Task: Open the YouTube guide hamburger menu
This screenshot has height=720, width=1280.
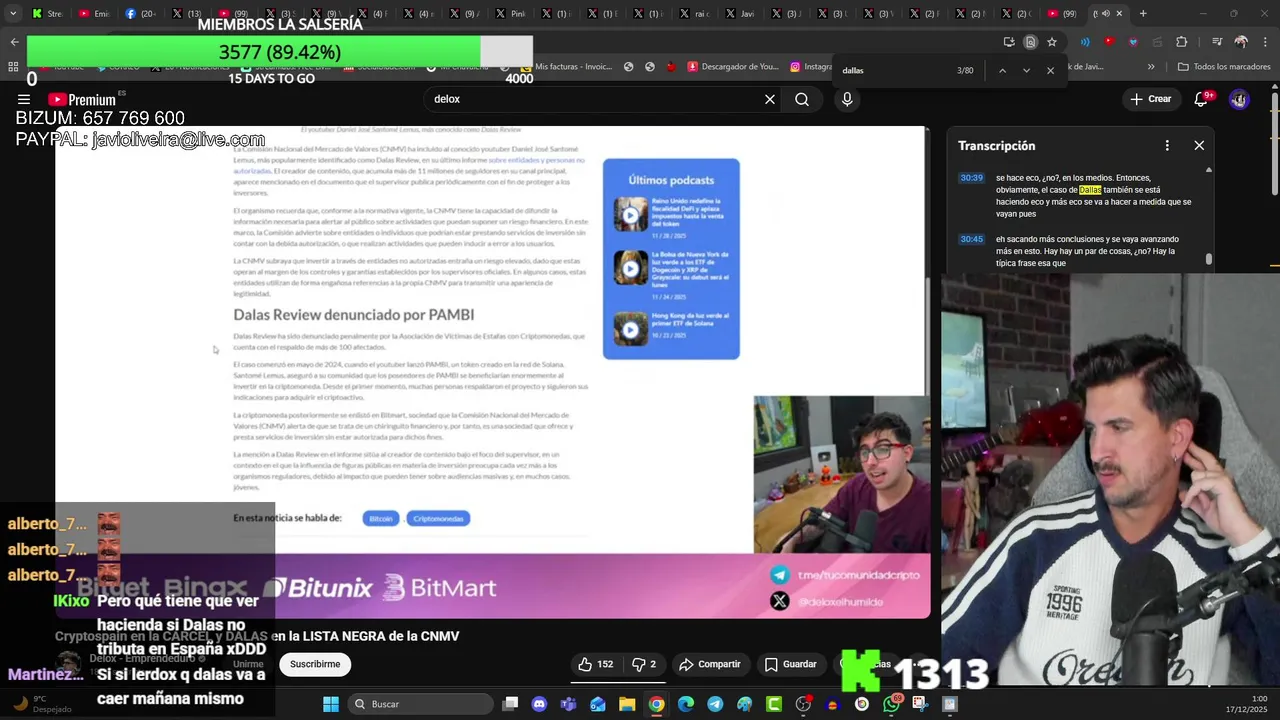Action: 23,99
